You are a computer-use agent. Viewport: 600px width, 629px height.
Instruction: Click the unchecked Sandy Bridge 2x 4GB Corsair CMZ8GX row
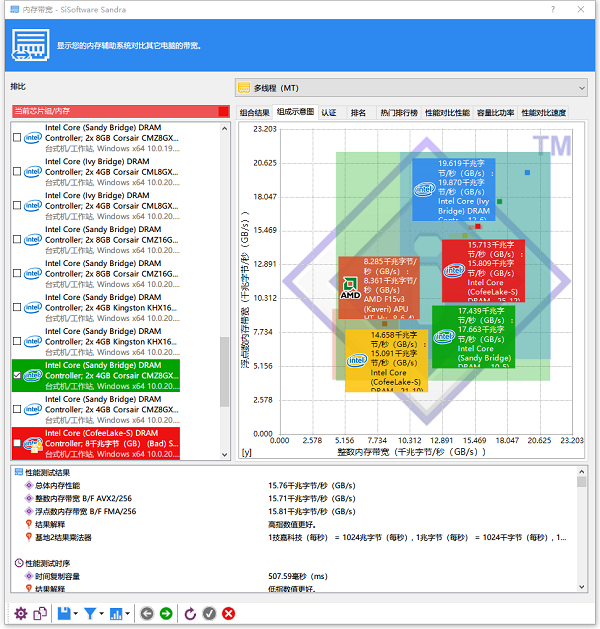(x=96, y=410)
